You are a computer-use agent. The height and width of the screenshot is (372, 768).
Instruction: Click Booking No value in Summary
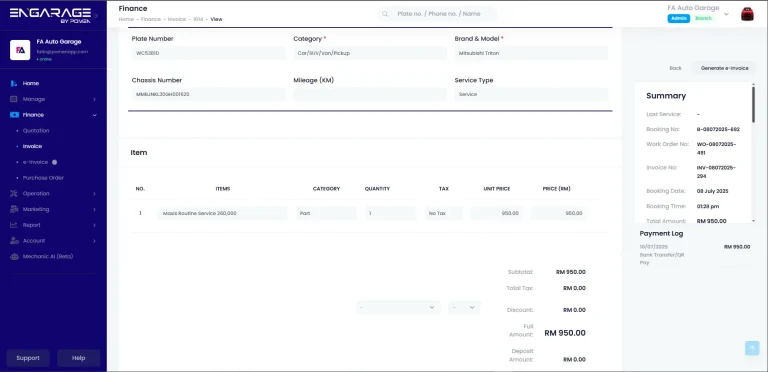click(718, 130)
